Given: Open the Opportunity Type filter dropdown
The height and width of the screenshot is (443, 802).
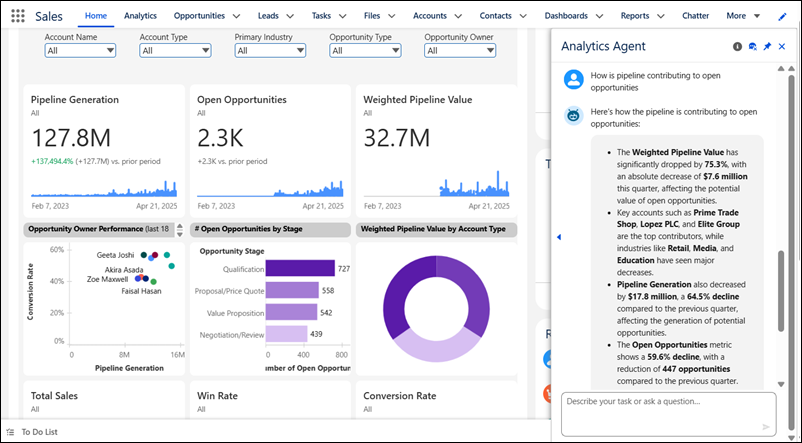Looking at the screenshot, I should (x=365, y=51).
